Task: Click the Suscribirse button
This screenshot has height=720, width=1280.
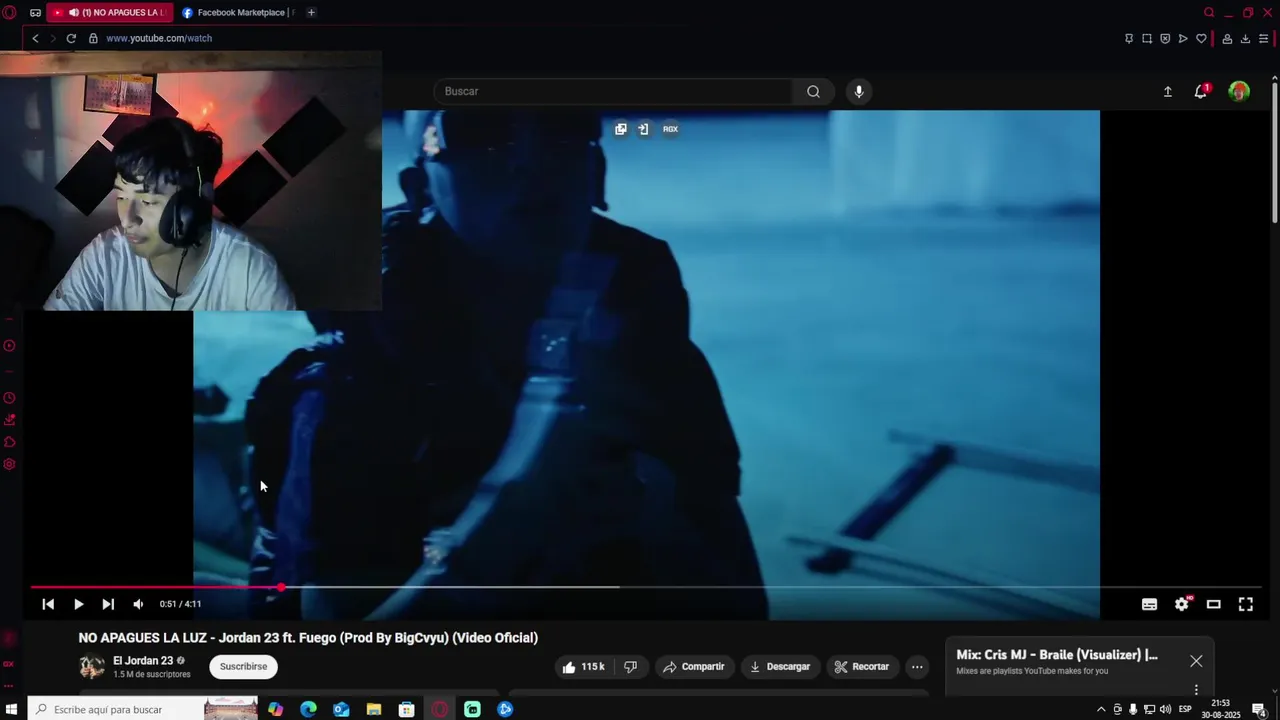Action: pyautogui.click(x=244, y=667)
